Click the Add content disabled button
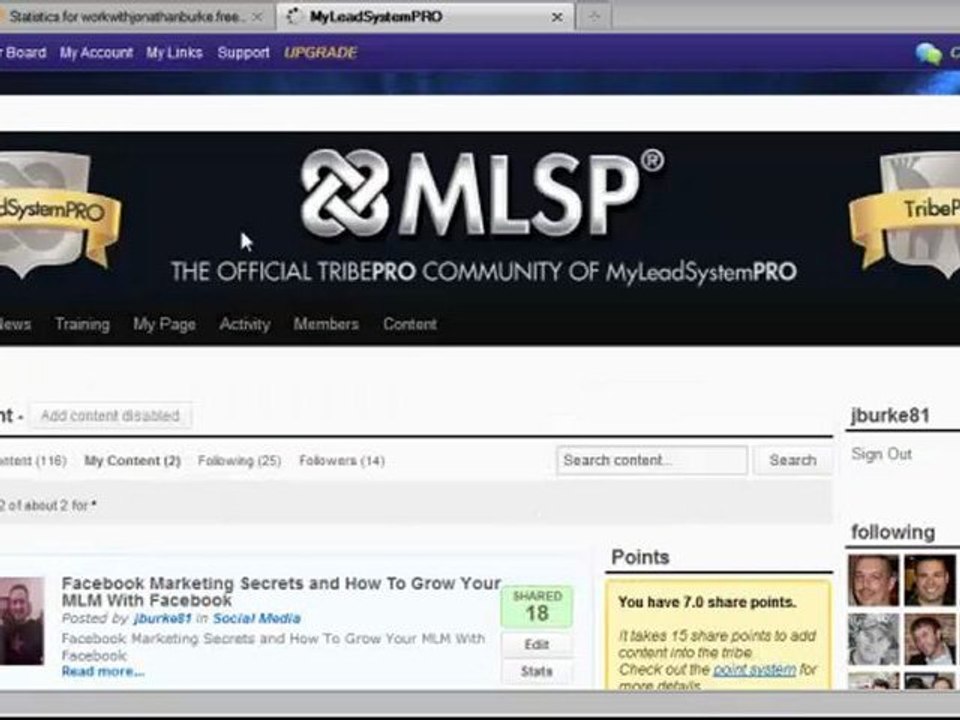The width and height of the screenshot is (960, 720). point(110,416)
